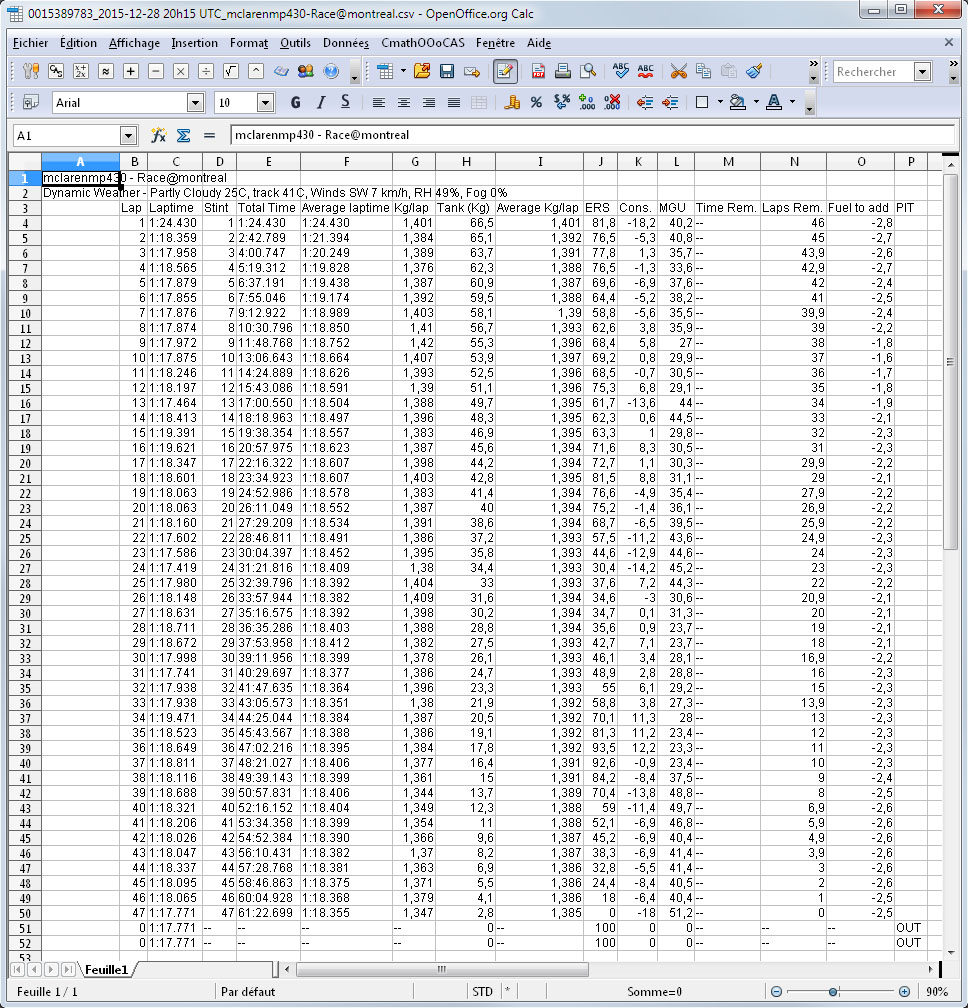968x1008 pixels.
Task: Open the CmathOOoCAS menu
Action: click(422, 43)
